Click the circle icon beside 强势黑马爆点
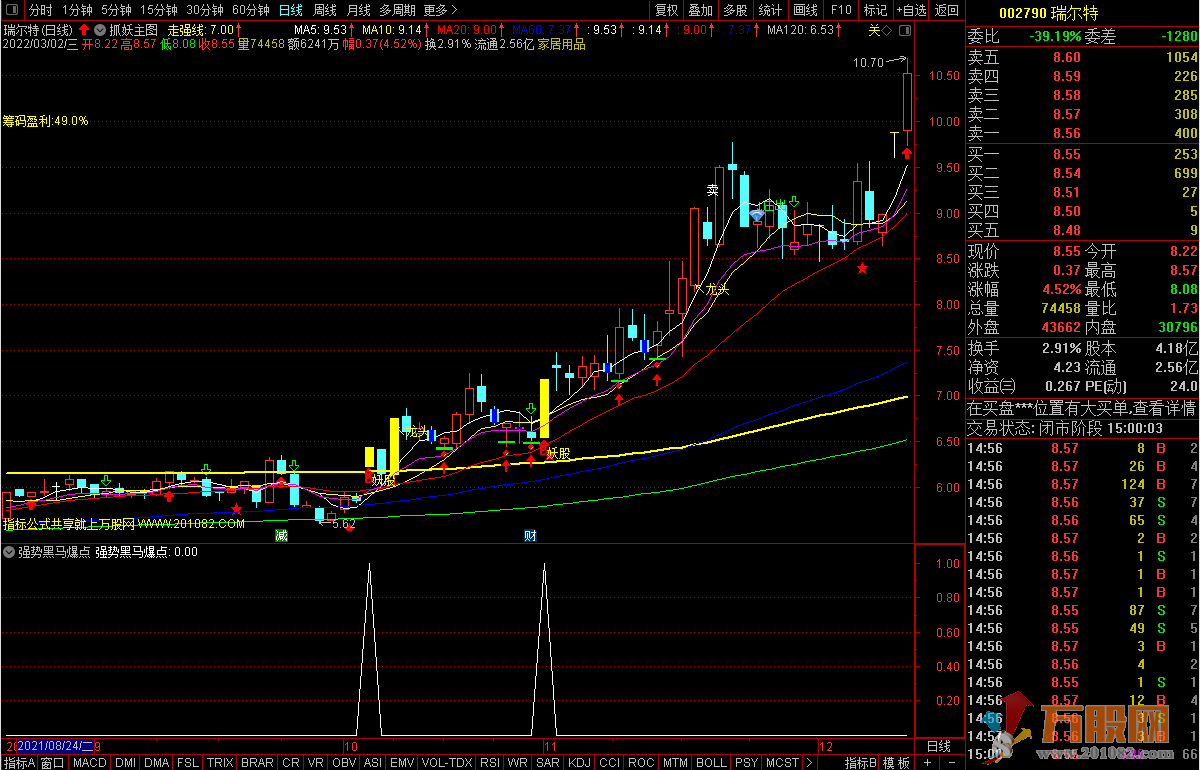Screen dimensions: 1200x770 tap(9, 552)
